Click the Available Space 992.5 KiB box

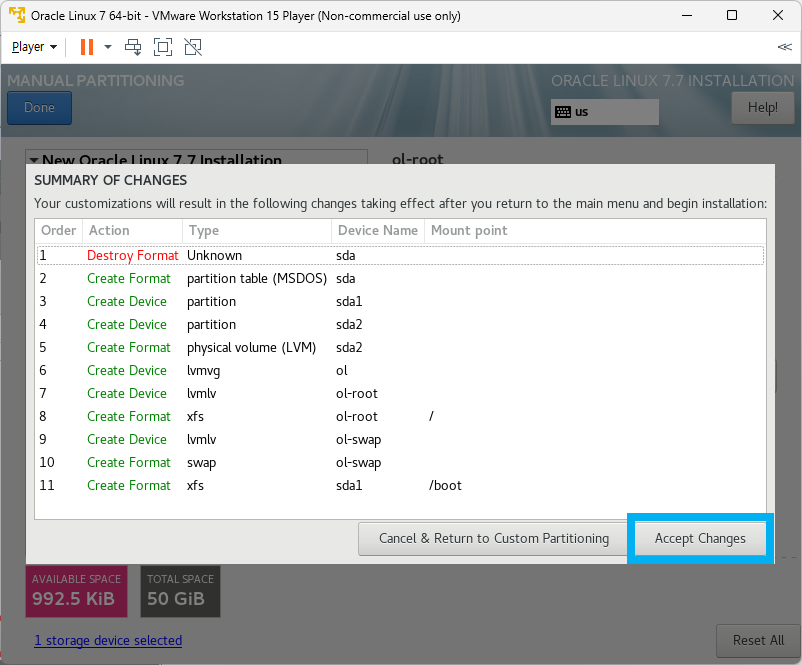[76, 591]
